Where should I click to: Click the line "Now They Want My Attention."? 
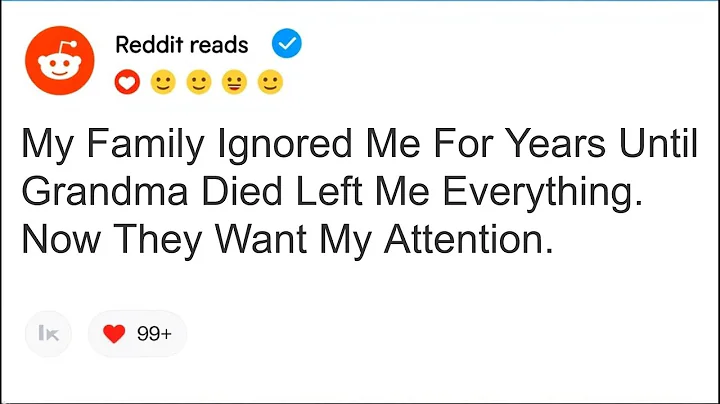(x=286, y=240)
